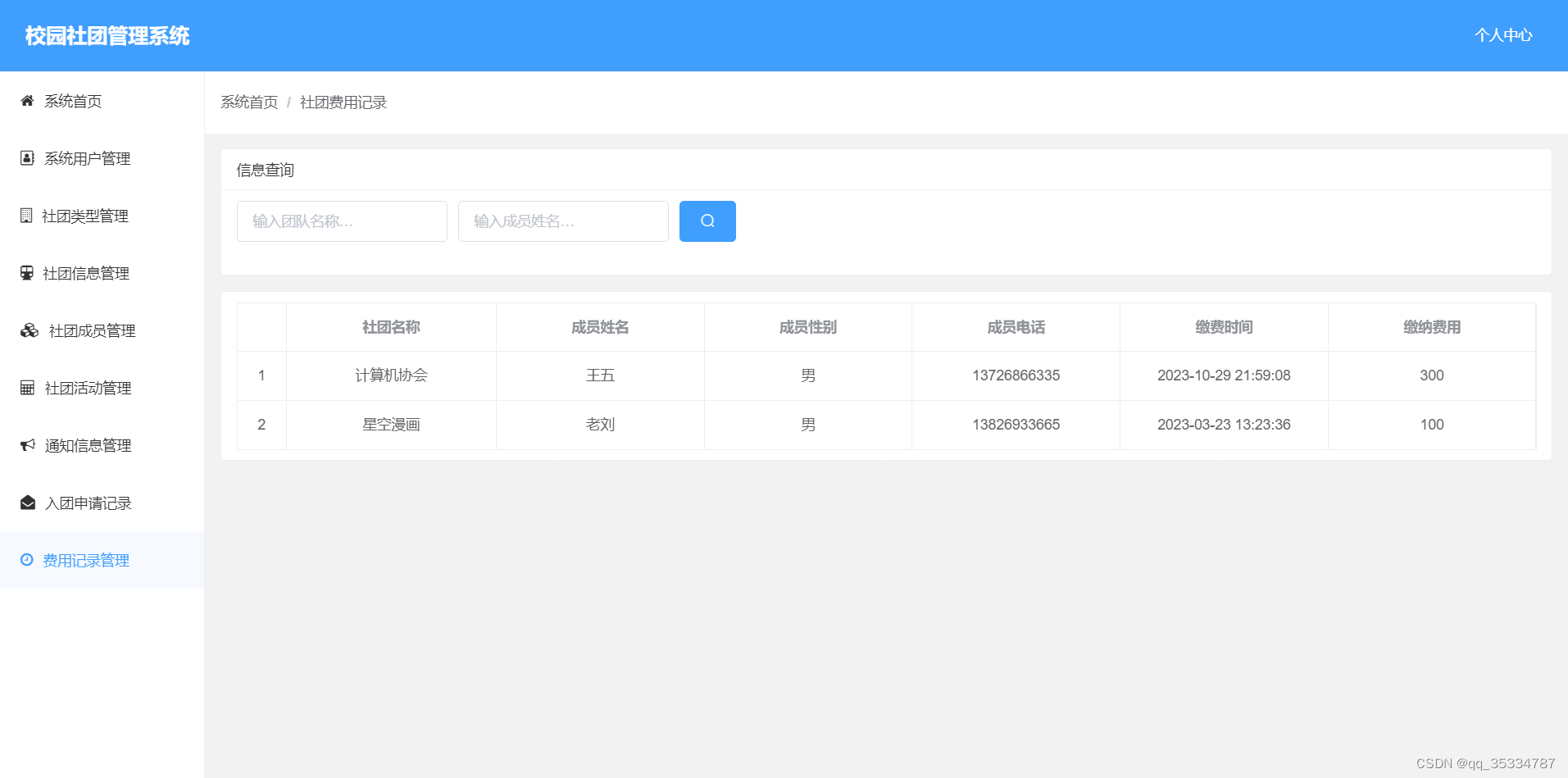This screenshot has width=1568, height=778.
Task: Click member name 王五
Action: click(600, 375)
